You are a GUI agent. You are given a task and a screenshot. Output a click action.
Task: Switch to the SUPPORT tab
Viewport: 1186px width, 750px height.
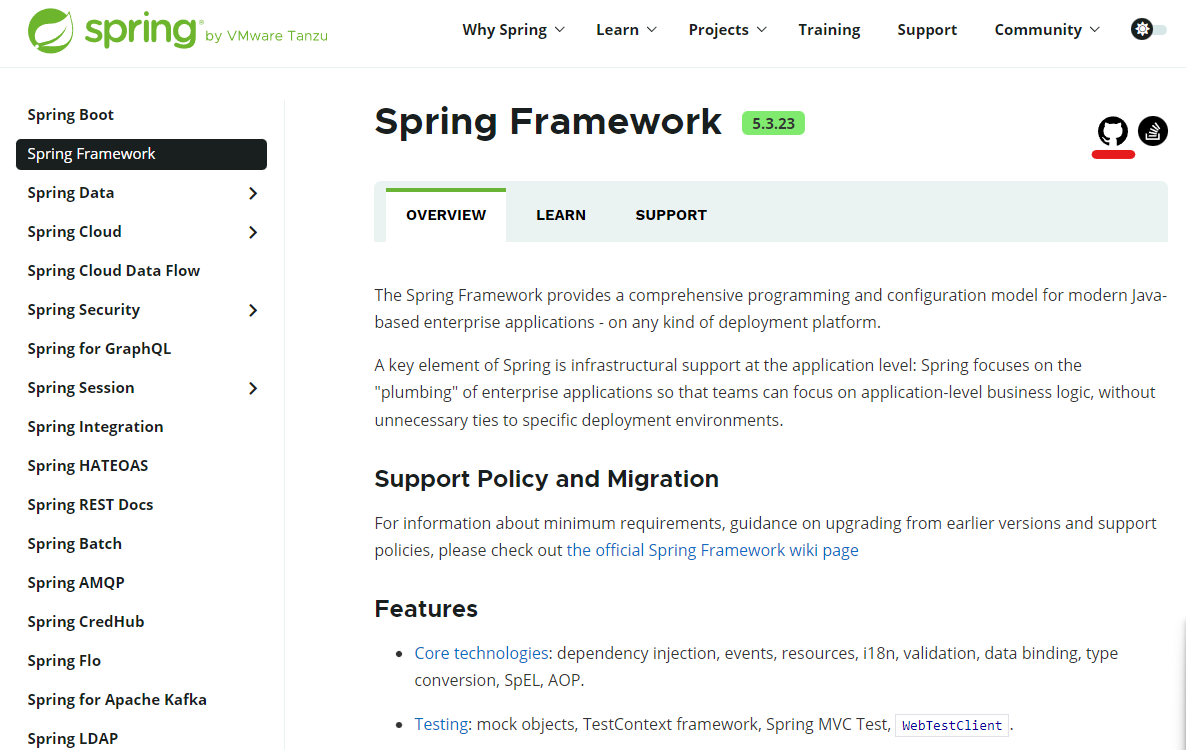(x=671, y=215)
